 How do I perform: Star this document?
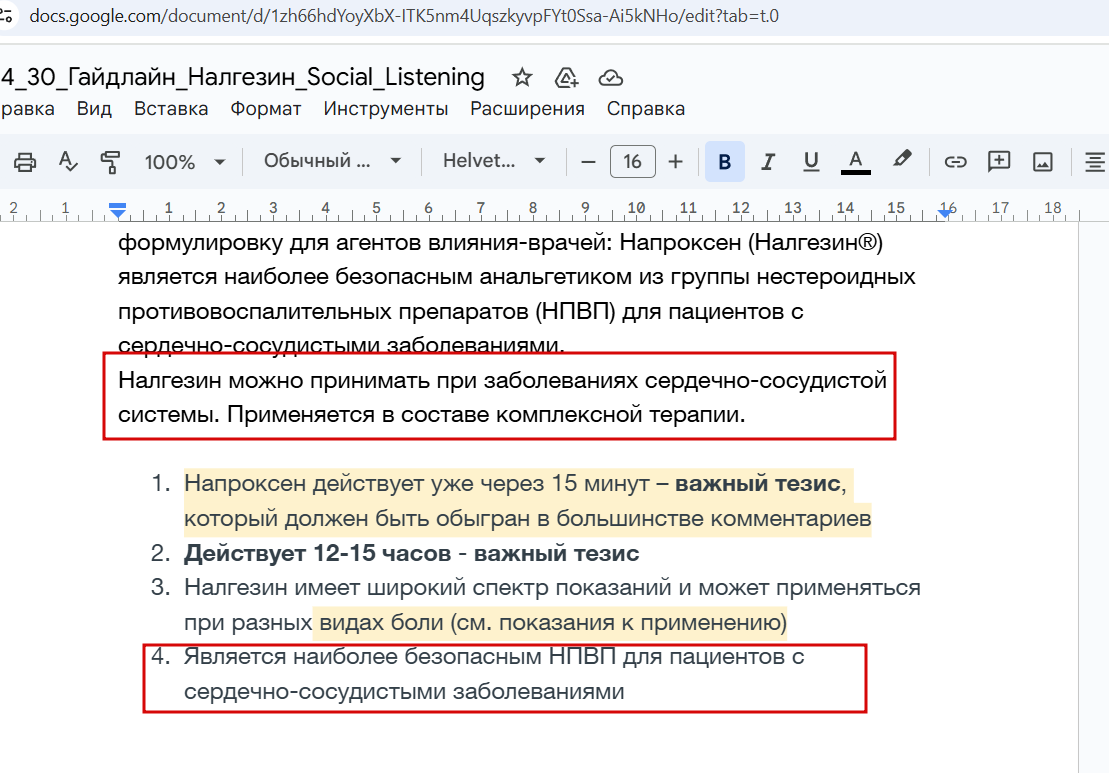coord(522,77)
